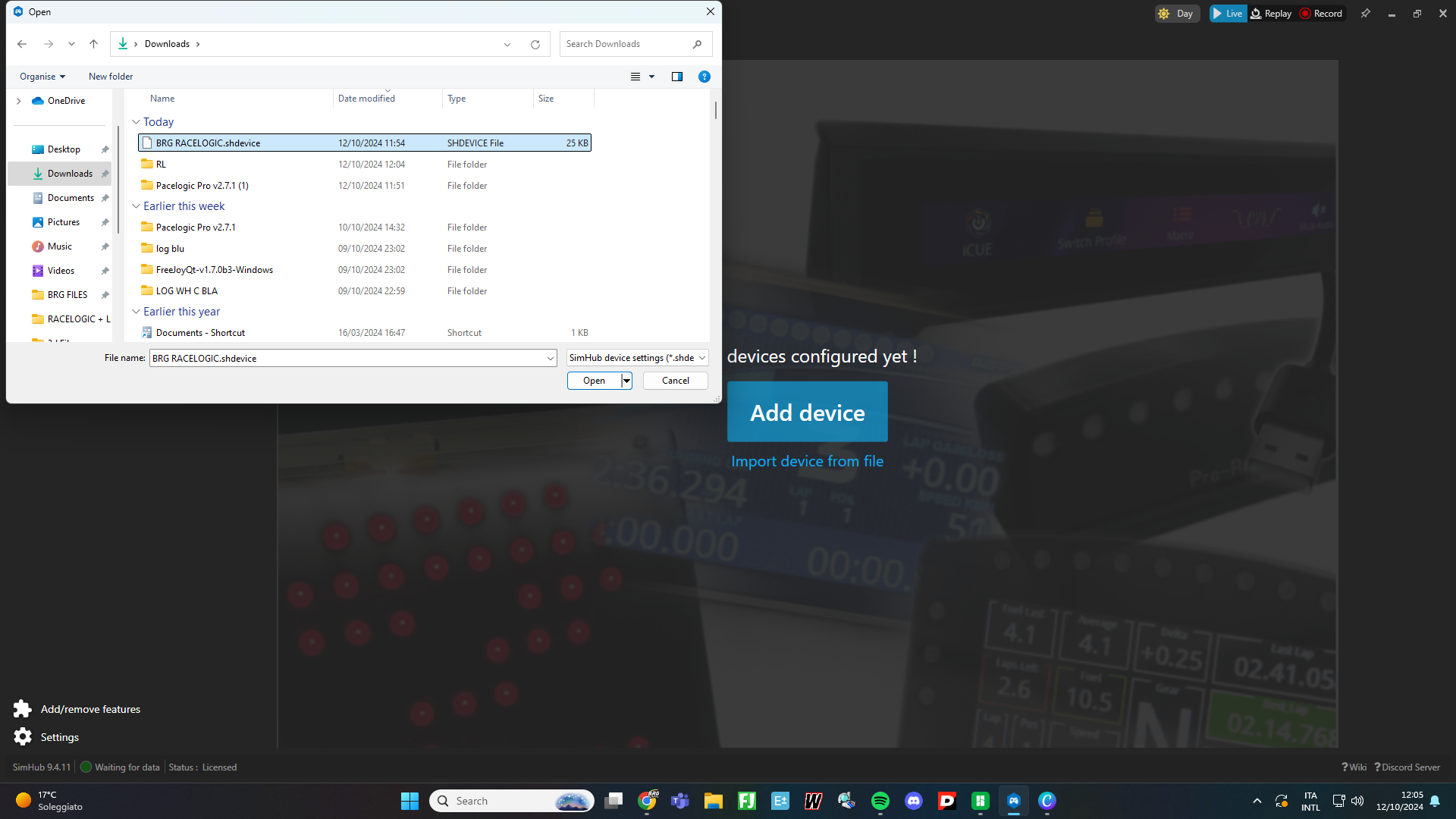The width and height of the screenshot is (1456, 819).
Task: Open Discord from the taskbar
Action: tap(914, 801)
